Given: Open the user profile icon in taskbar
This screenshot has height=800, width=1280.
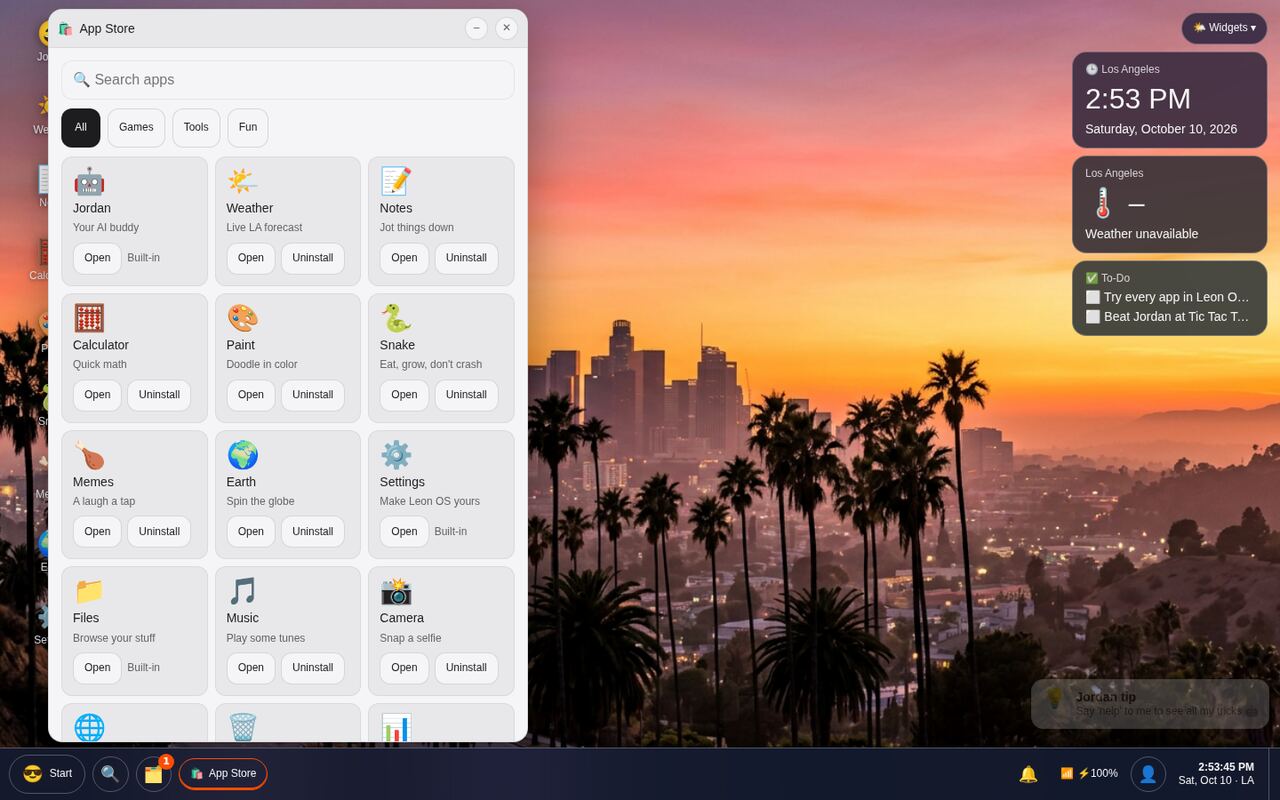Looking at the screenshot, I should coord(1148,774).
